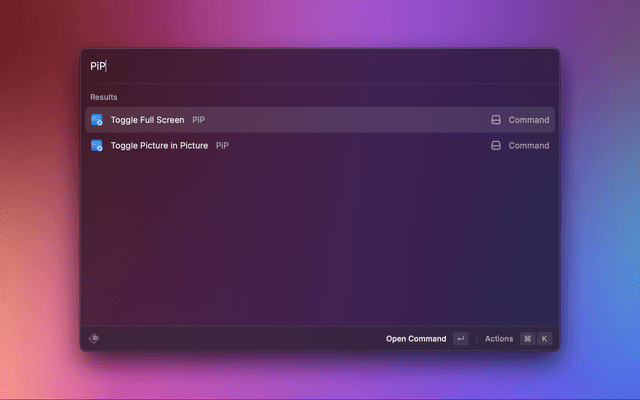
Task: Select the Toggle Picture in Picture command
Action: tap(159, 146)
